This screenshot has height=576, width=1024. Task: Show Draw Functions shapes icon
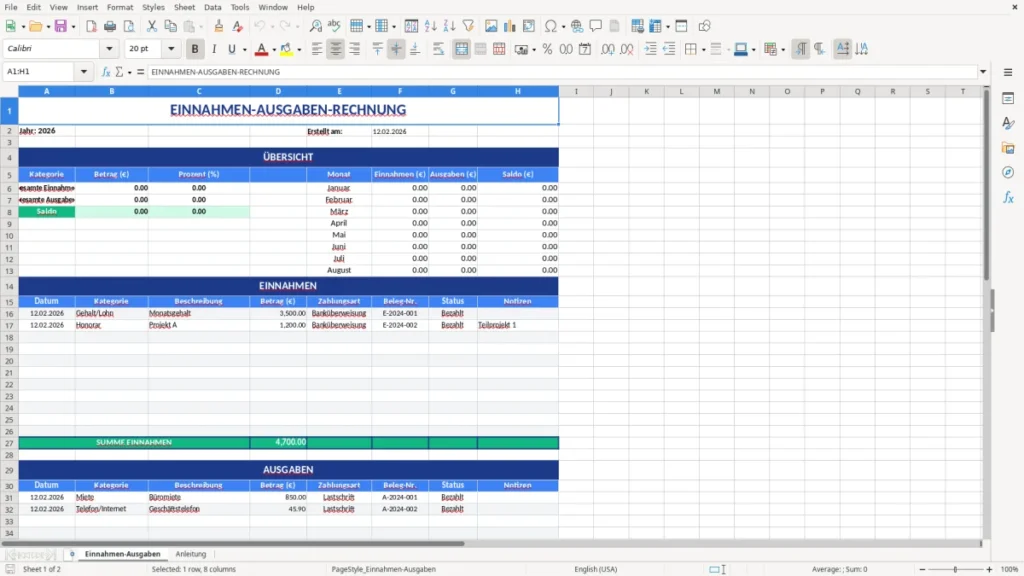(704, 26)
